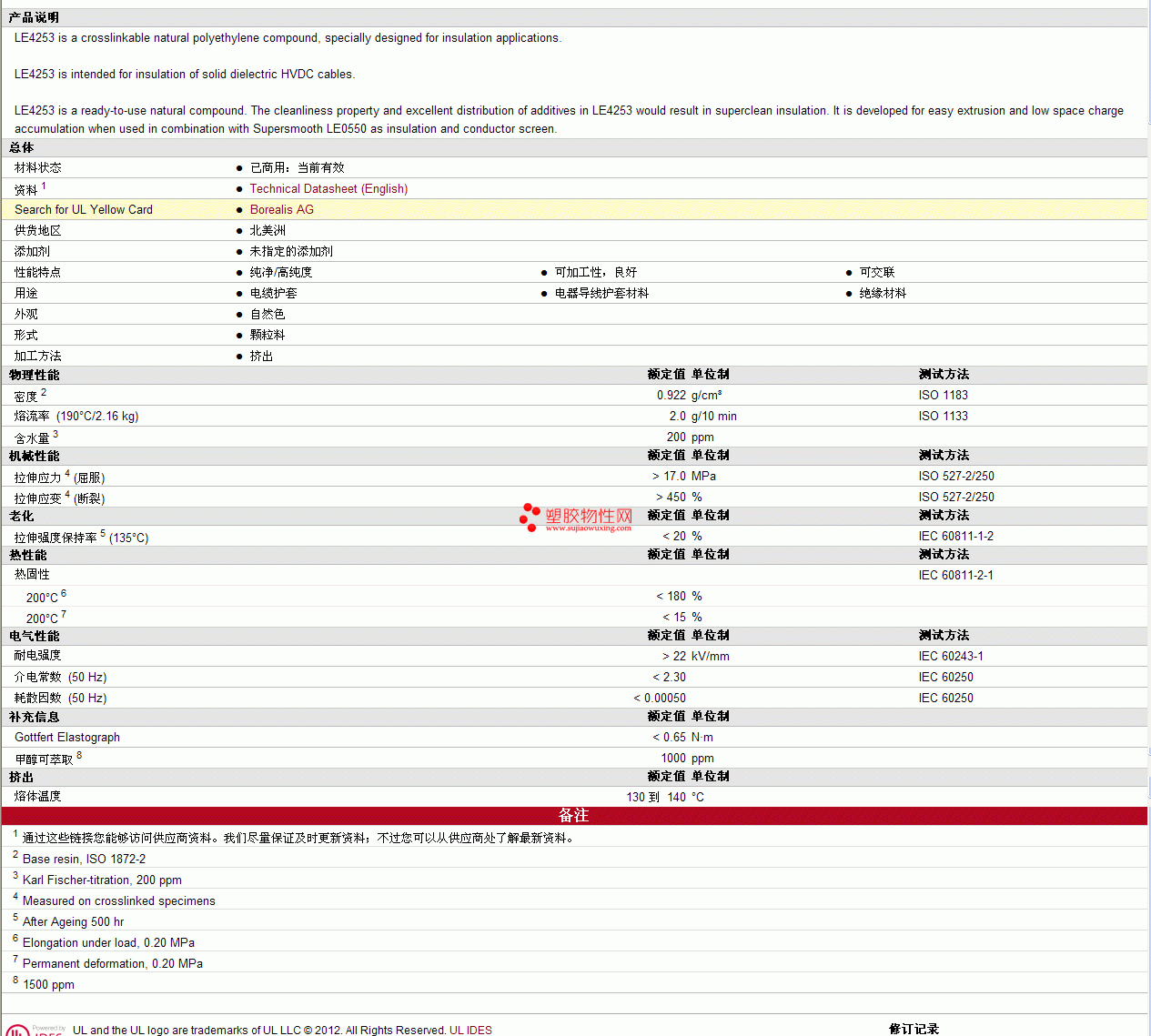Image resolution: width=1151 pixels, height=1036 pixels.
Task: Click the ISO 1183 test method
Action: click(x=944, y=396)
